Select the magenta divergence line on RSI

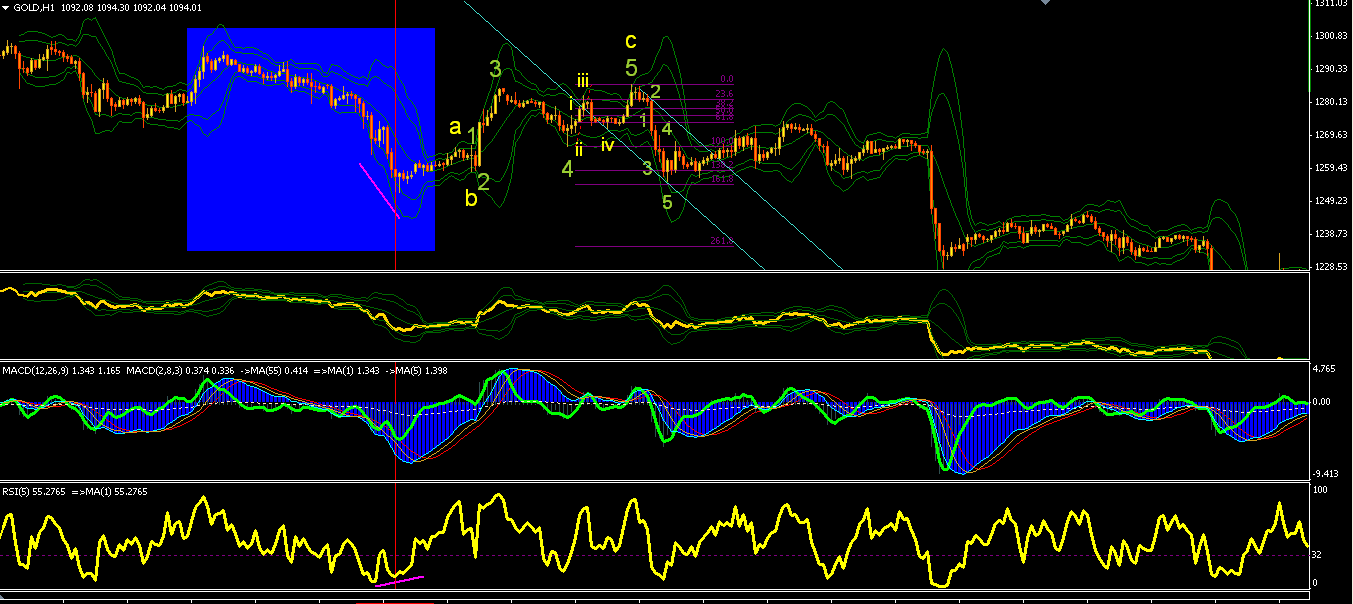399,580
